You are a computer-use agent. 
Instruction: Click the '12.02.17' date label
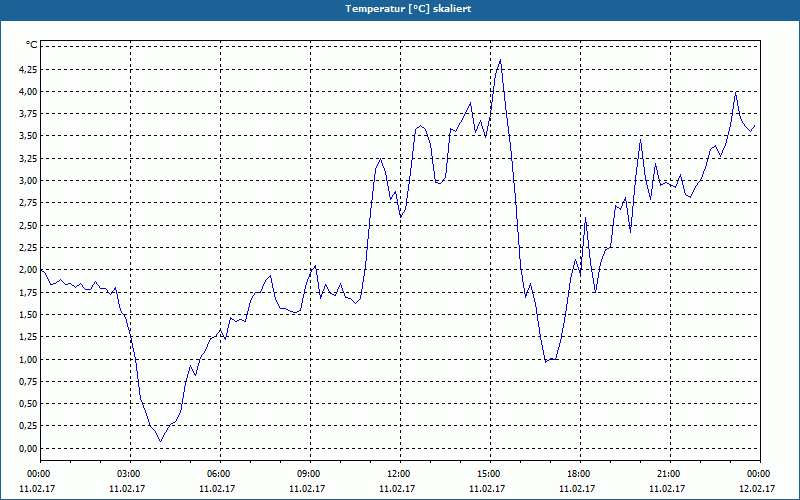click(x=757, y=489)
